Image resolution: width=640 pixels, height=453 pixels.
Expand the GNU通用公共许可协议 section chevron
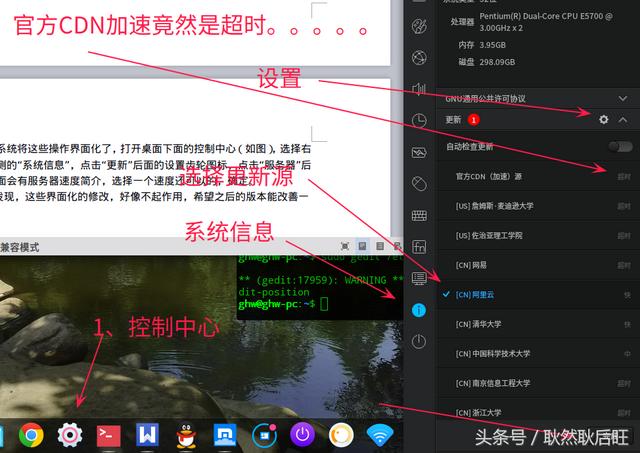coord(622,98)
